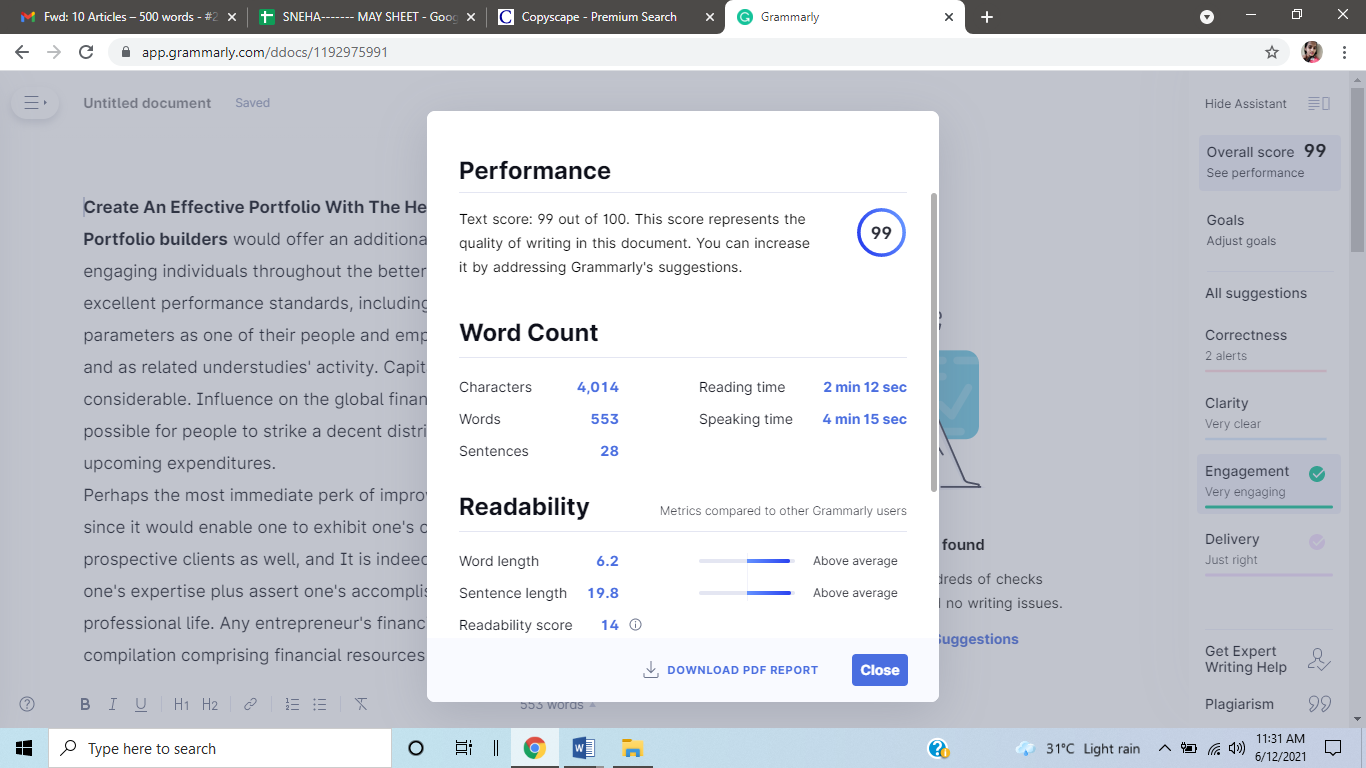The width and height of the screenshot is (1366, 768).
Task: Switch to the Copyscape Premium Search tab
Action: tap(606, 17)
